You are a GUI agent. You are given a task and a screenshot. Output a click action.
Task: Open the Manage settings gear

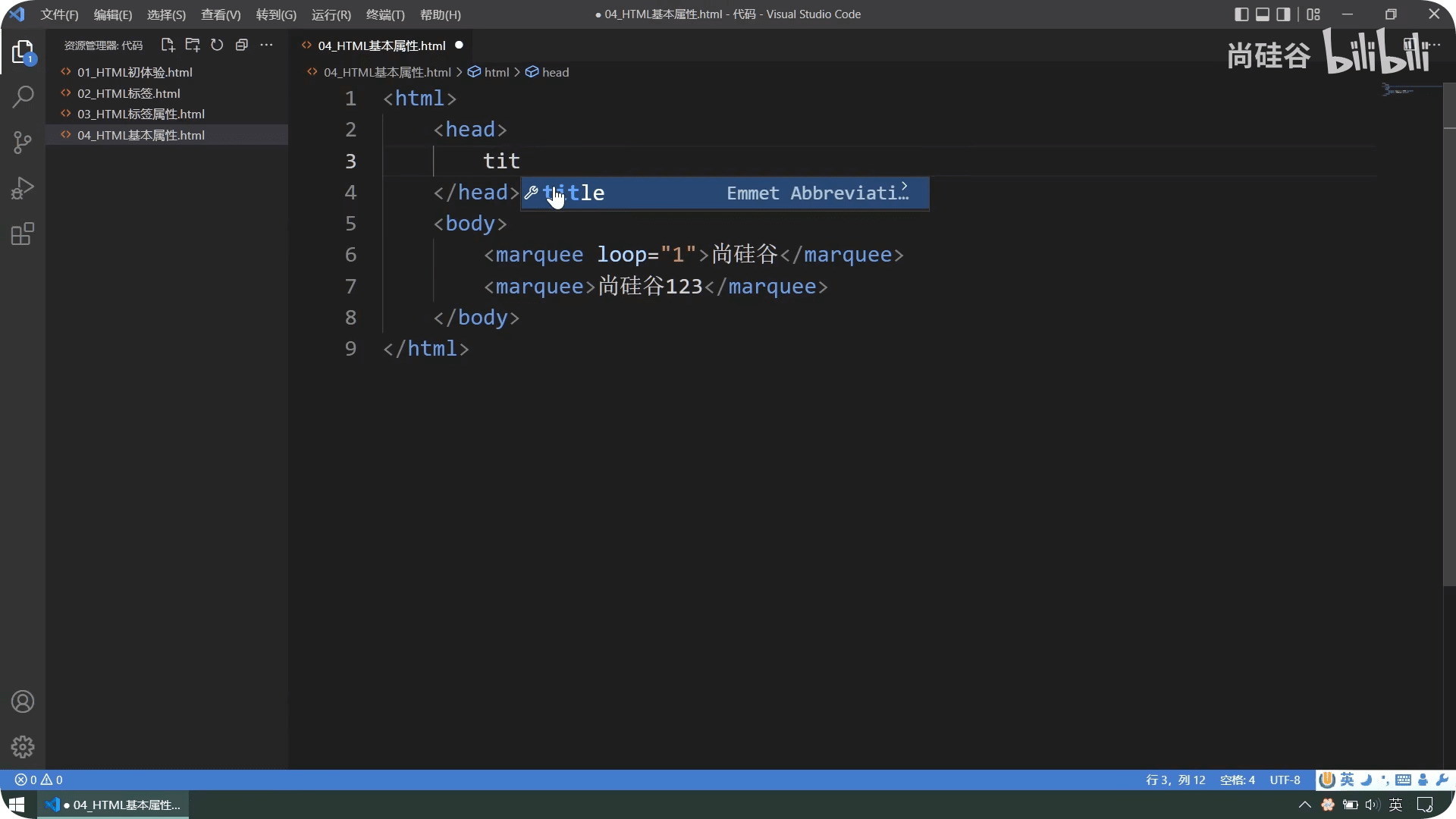(x=23, y=747)
